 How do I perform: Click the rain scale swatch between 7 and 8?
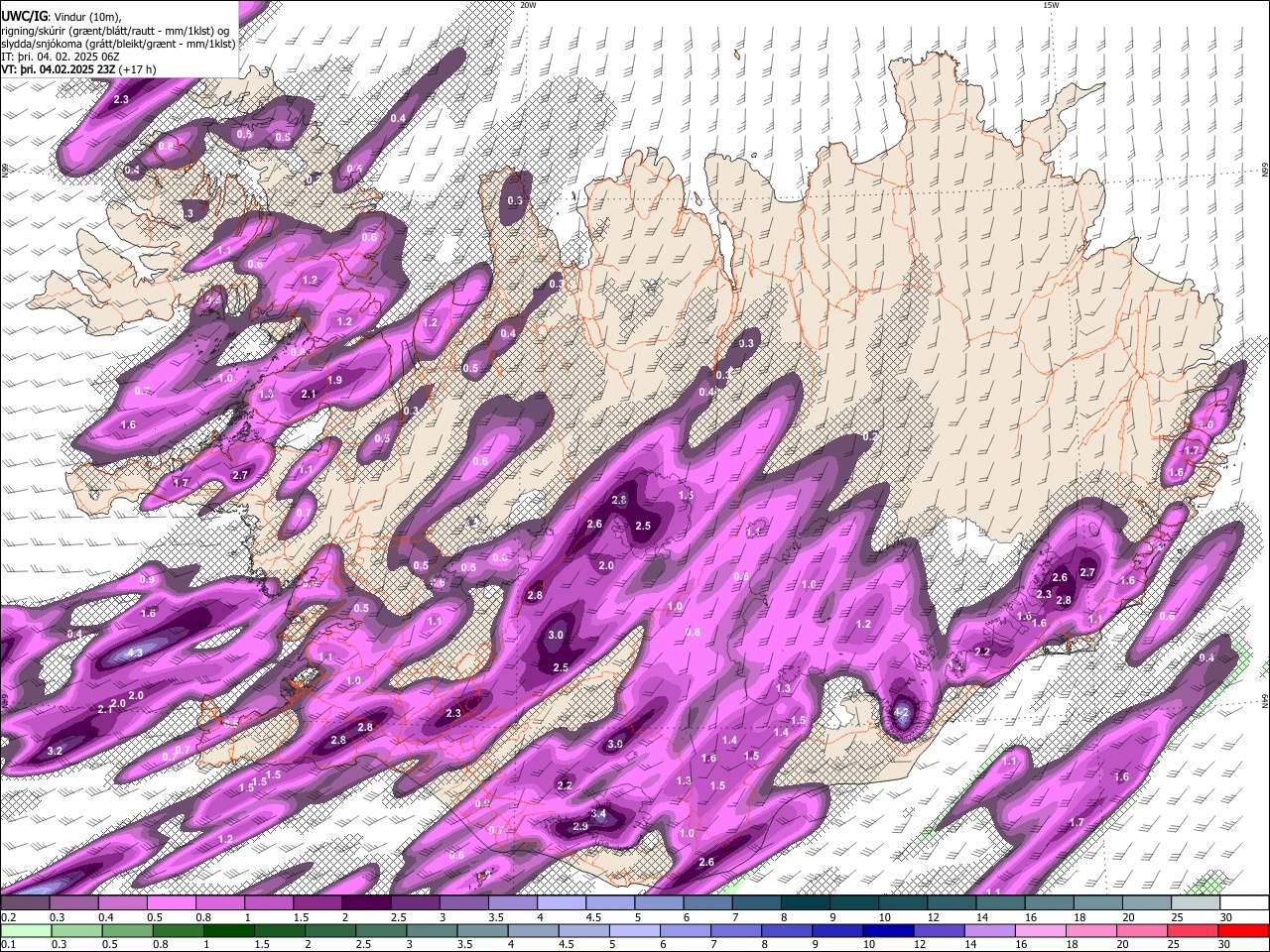[735, 930]
